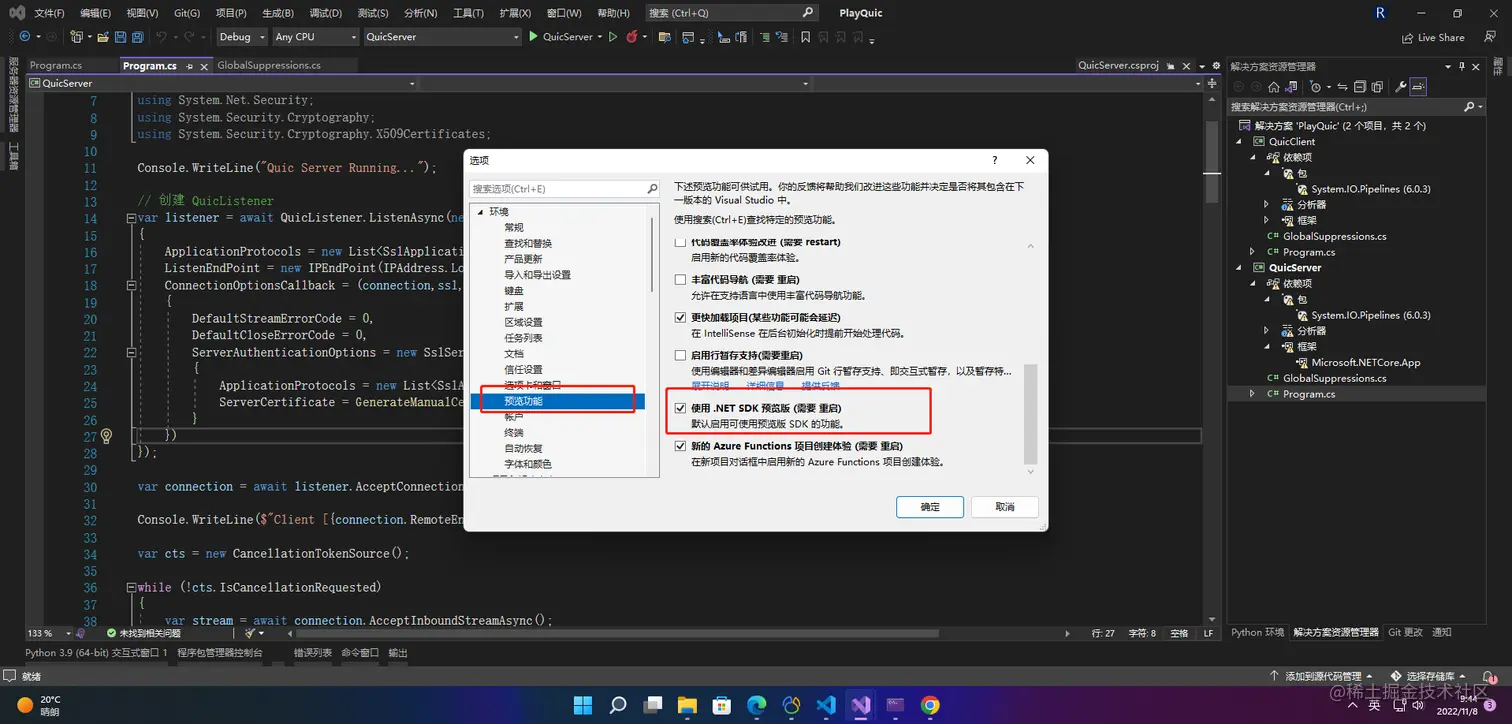Start debugging QuicServer with green play button

[x=532, y=36]
